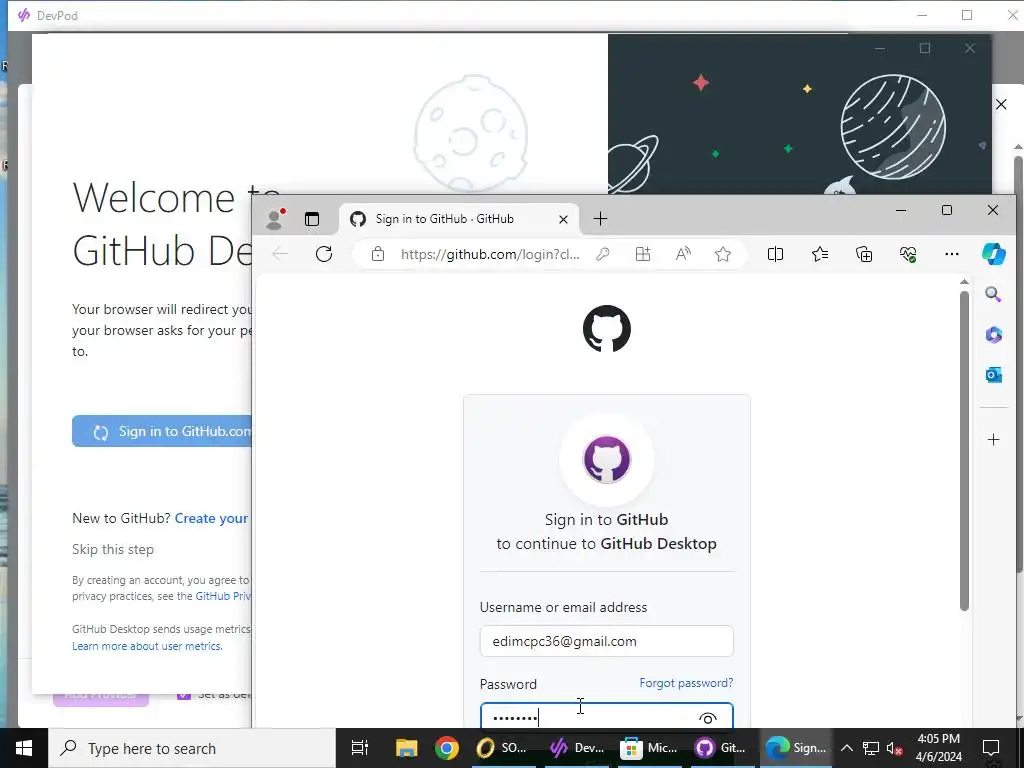
Task: Refresh the GitHub login page
Action: coord(324,254)
